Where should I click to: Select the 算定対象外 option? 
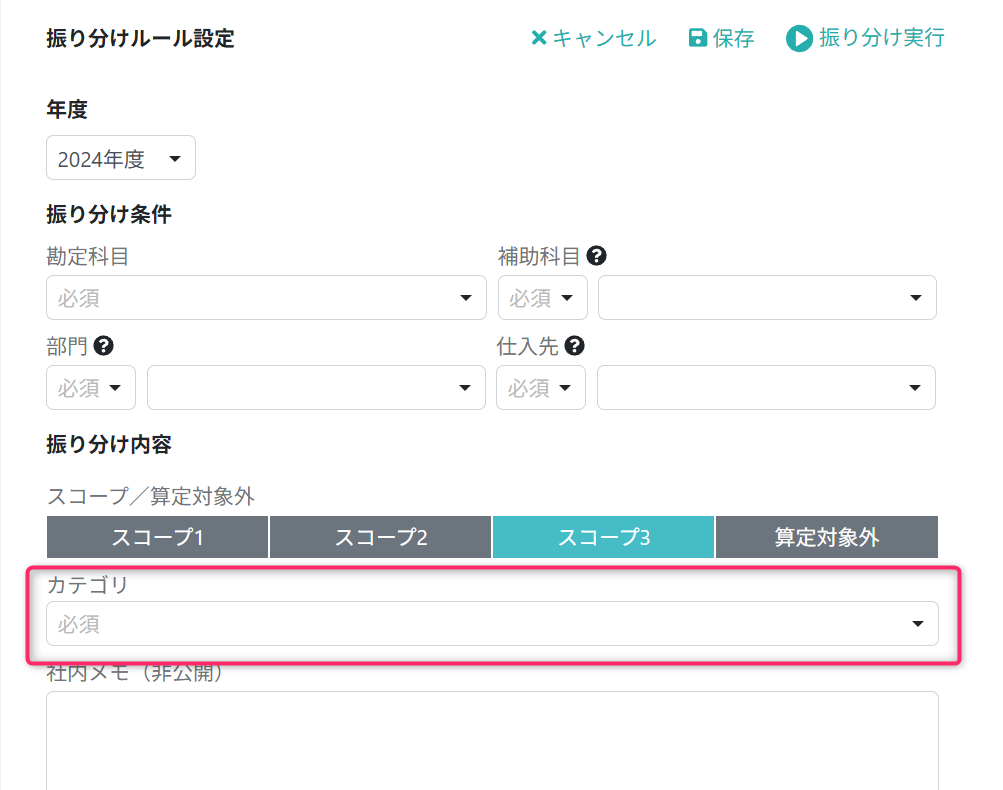(x=827, y=537)
